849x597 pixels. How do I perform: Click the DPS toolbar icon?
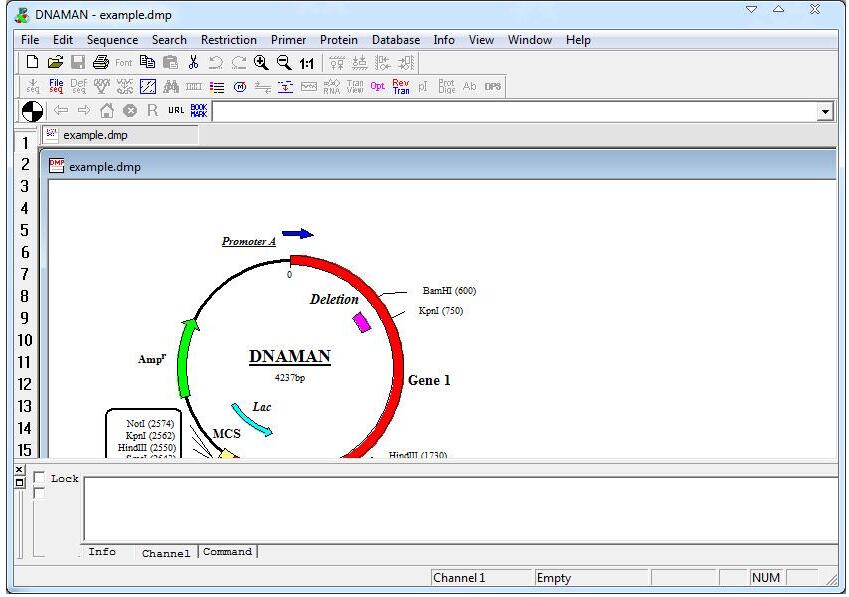point(493,87)
